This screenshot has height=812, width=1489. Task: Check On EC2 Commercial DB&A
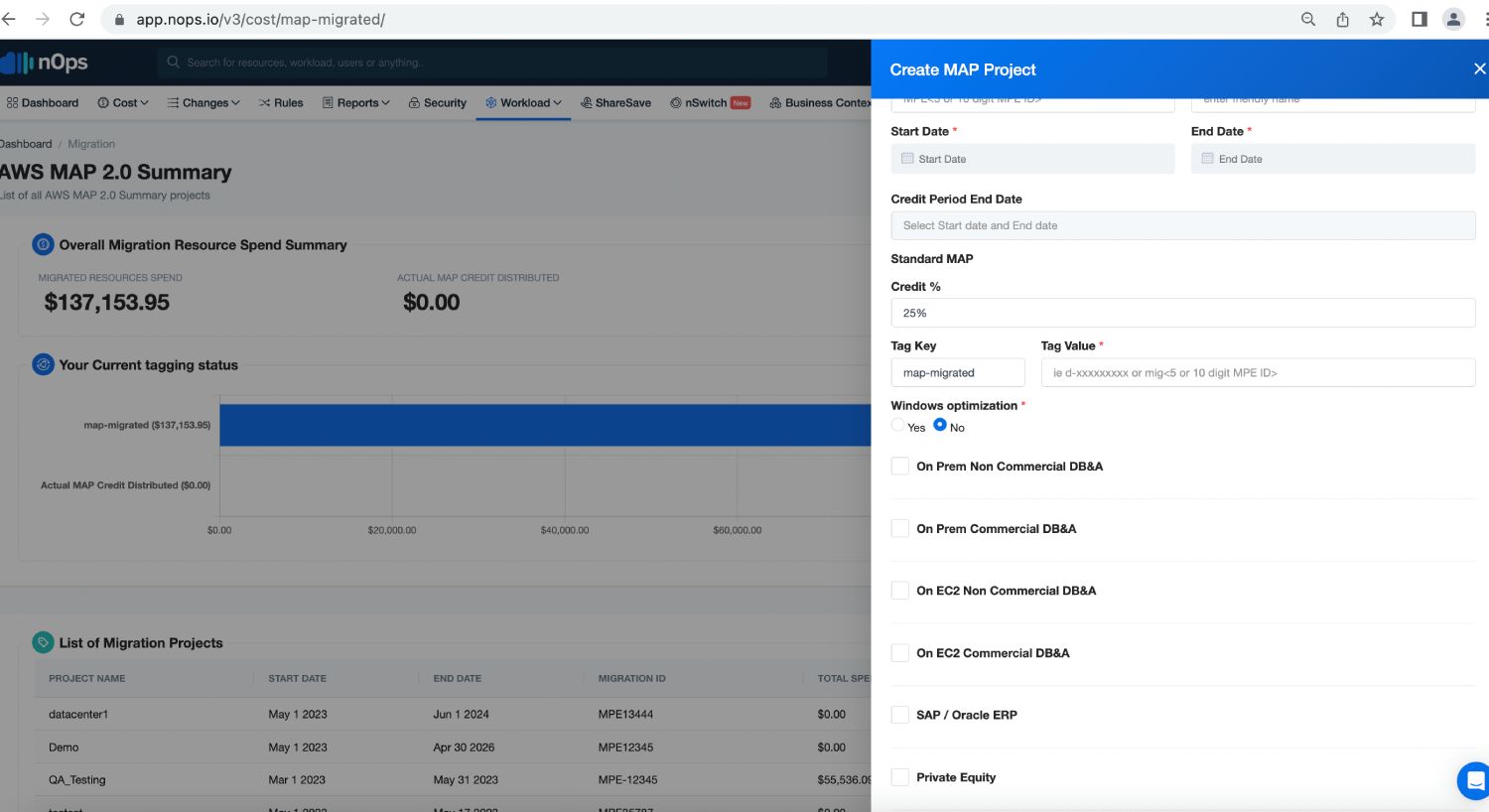point(900,653)
